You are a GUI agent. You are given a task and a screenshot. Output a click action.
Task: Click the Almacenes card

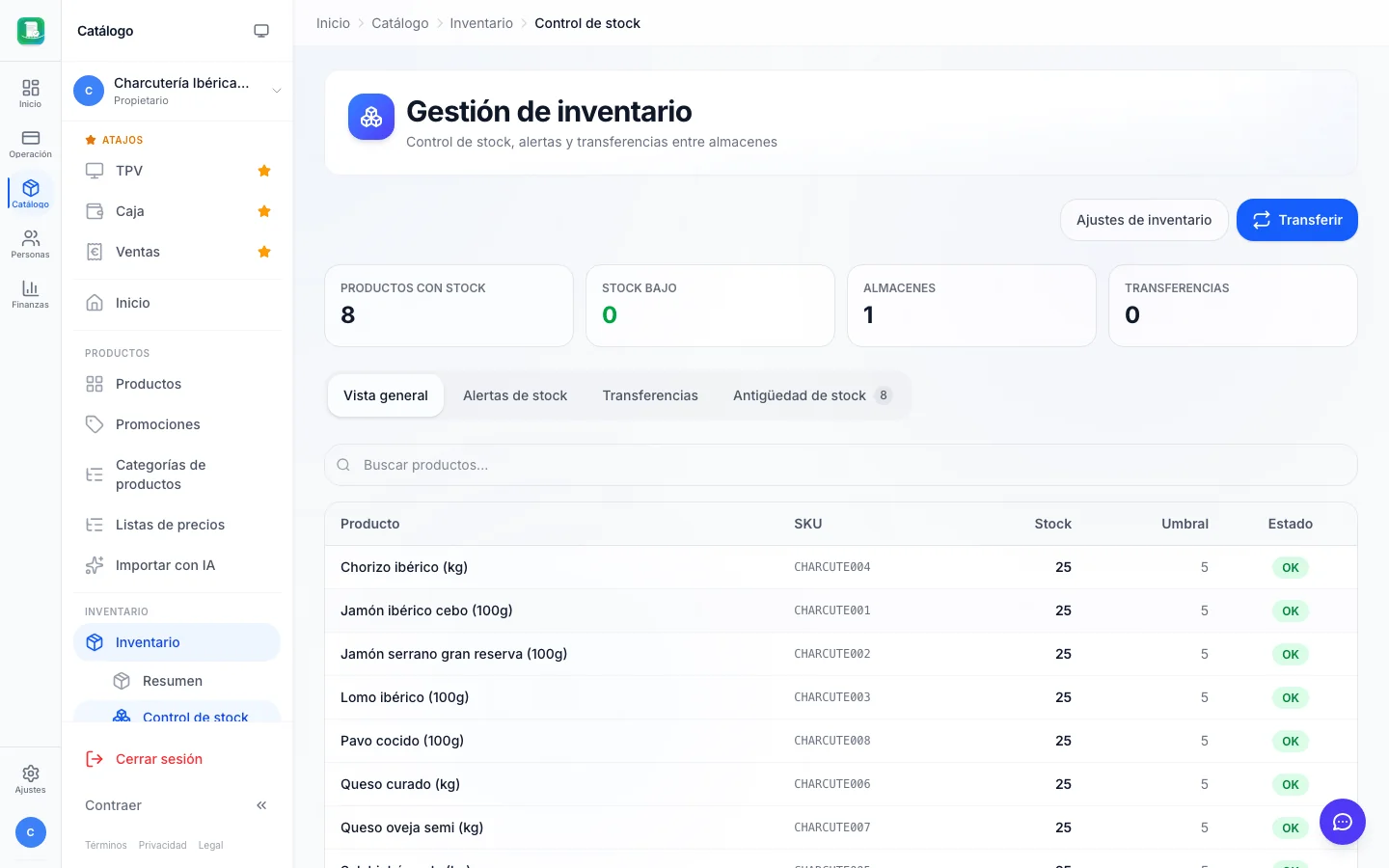[971, 306]
